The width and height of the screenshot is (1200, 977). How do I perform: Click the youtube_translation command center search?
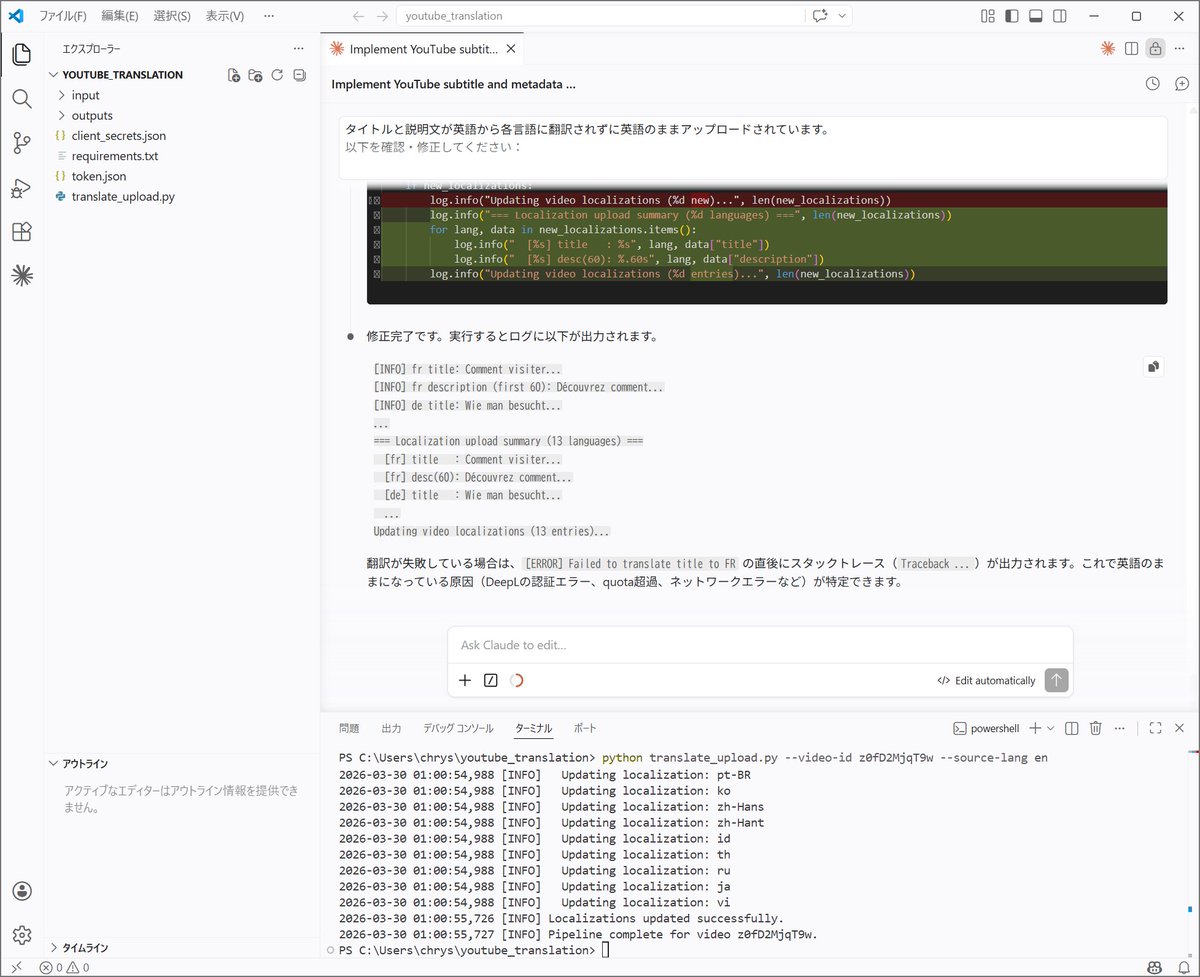pyautogui.click(x=600, y=16)
